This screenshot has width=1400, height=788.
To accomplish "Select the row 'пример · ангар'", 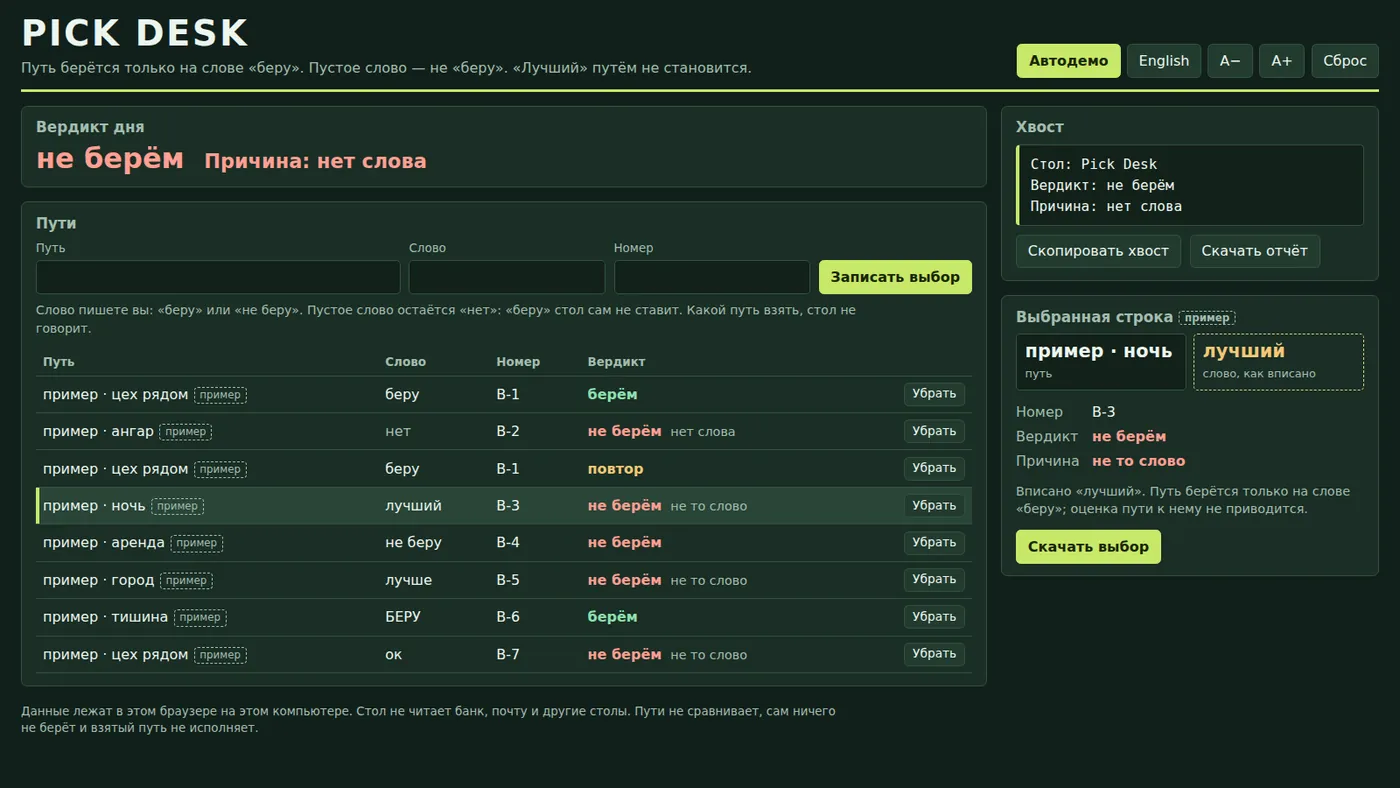I will 504,432.
